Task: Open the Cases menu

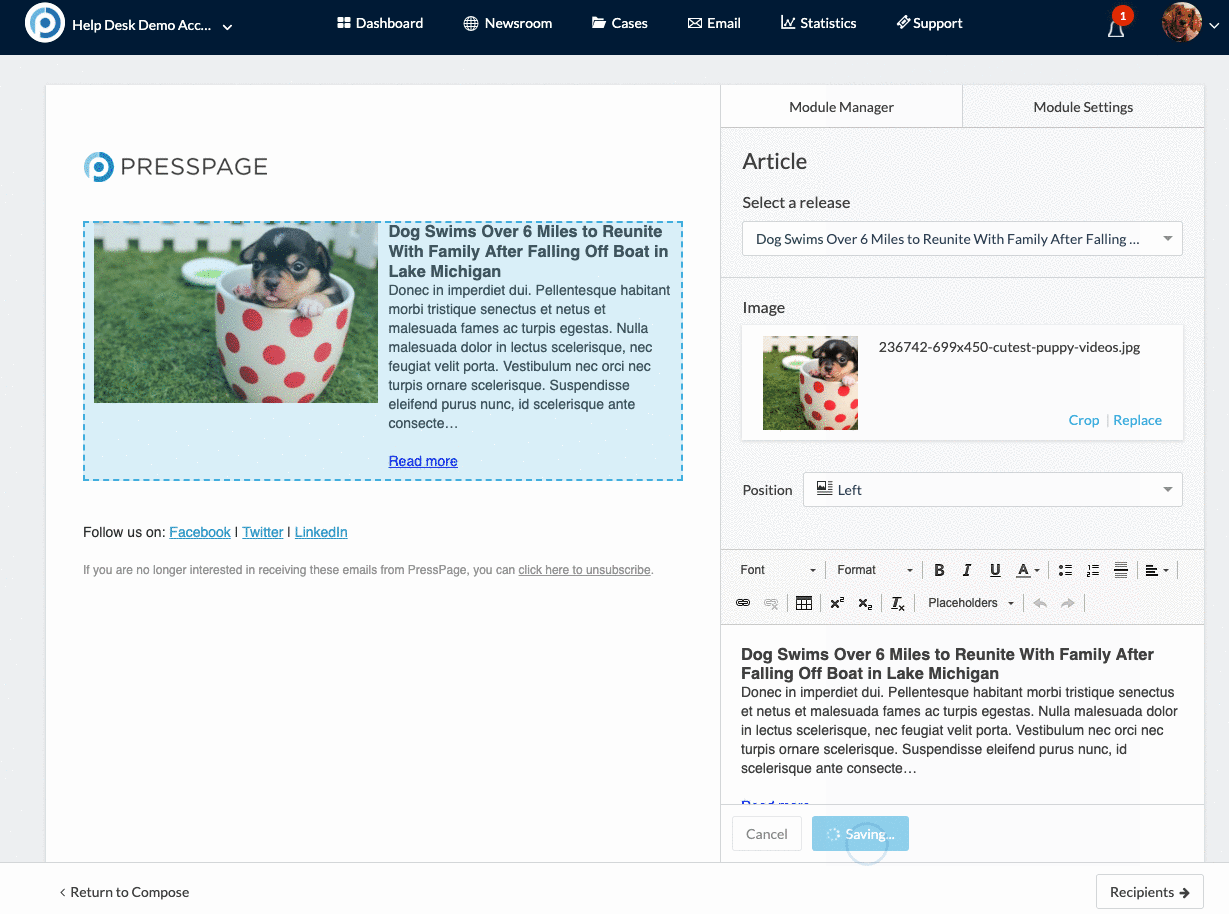Action: click(620, 23)
